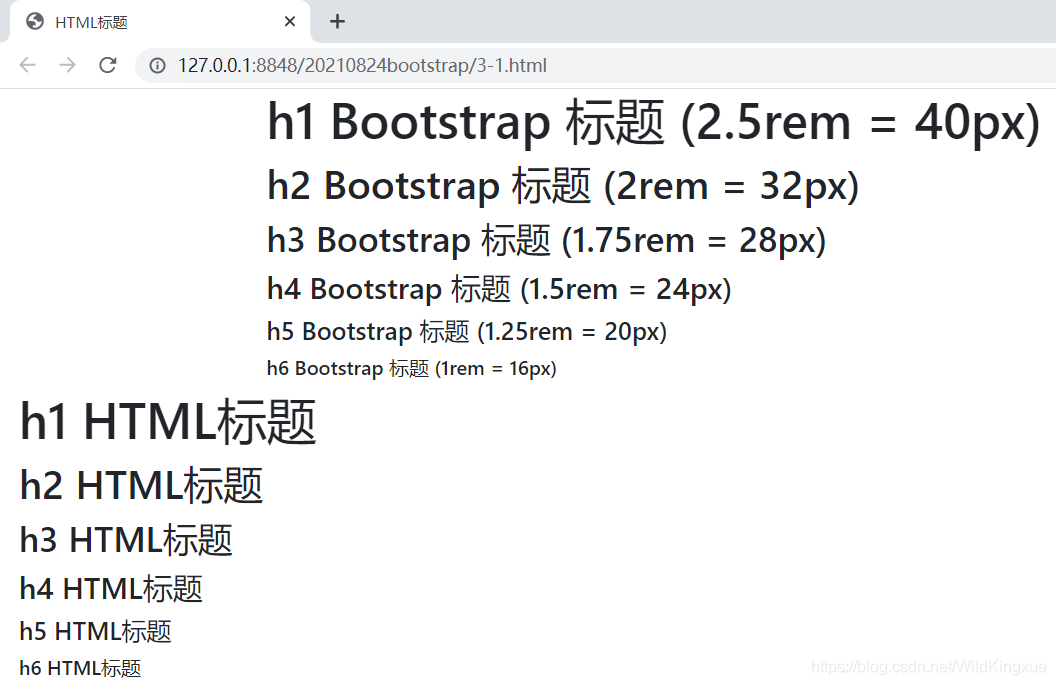The image size is (1056, 685).
Task: Click the browser forward arrow icon
Action: [67, 65]
